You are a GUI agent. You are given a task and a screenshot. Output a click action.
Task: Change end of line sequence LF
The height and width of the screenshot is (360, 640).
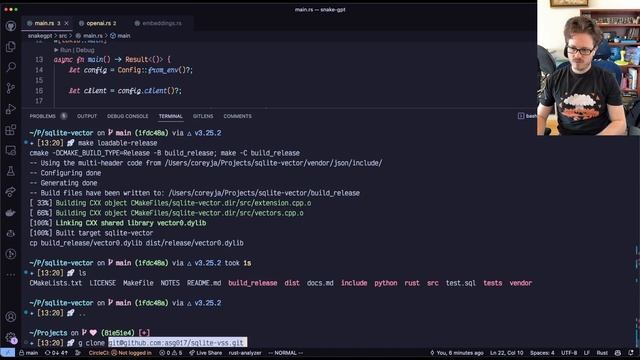[x=587, y=353]
